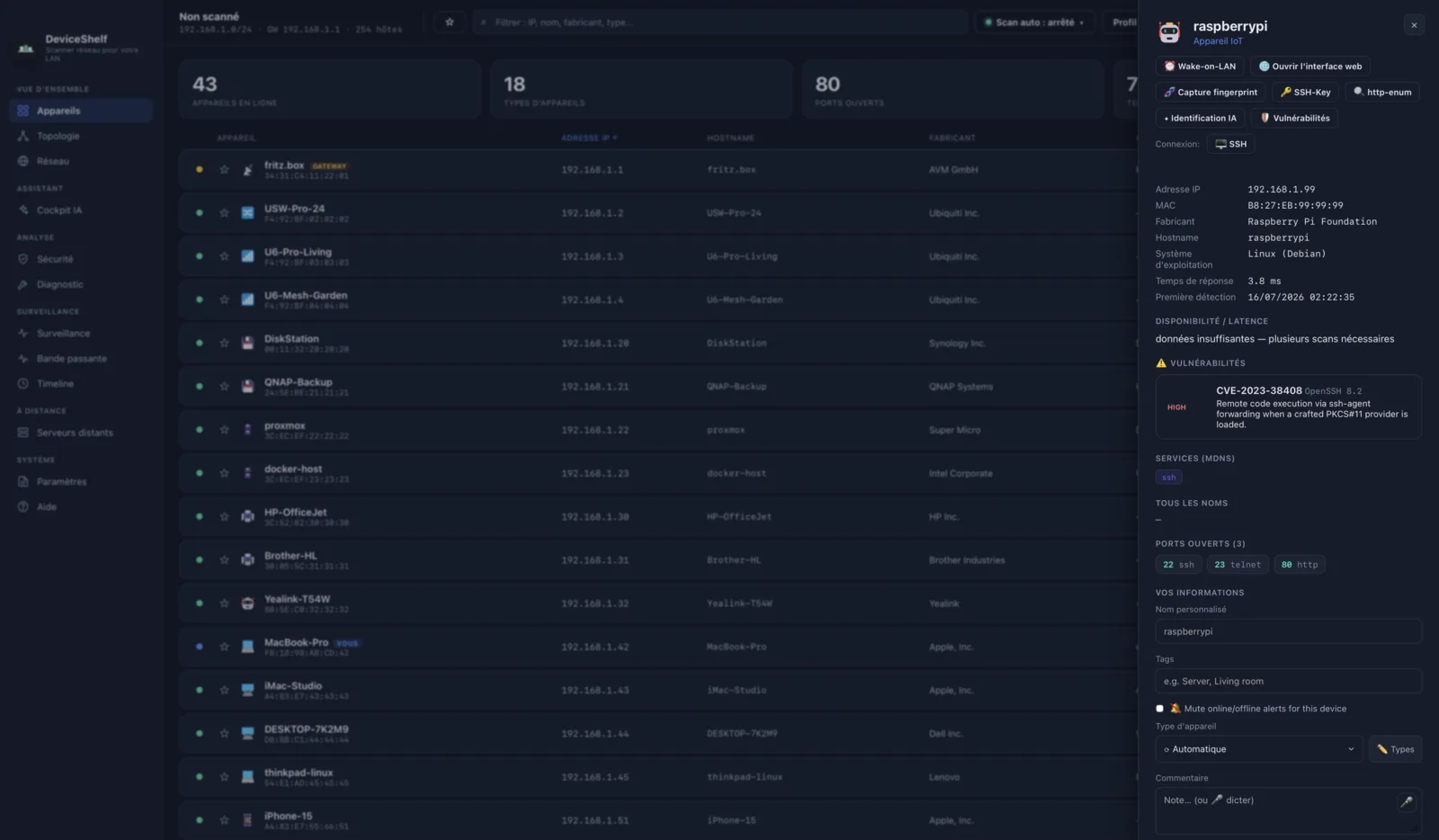This screenshot has height=840, width=1439.
Task: Open Topologie in the sidebar
Action: click(81, 136)
